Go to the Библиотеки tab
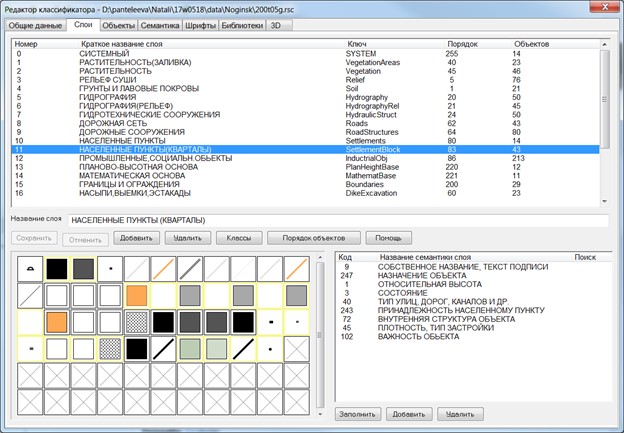The height and width of the screenshot is (433, 624). pyautogui.click(x=243, y=23)
